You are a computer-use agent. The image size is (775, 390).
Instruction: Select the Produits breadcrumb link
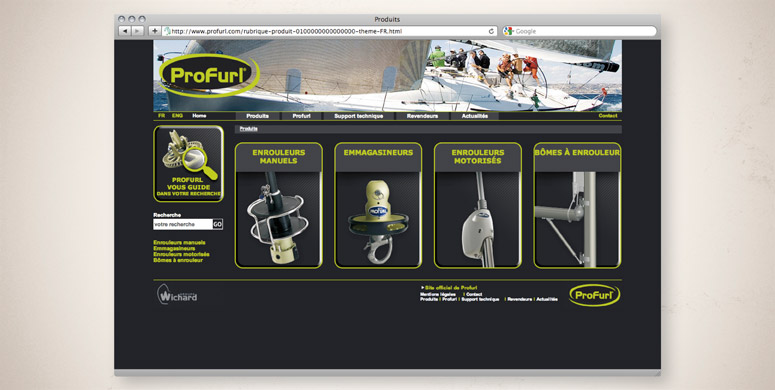point(249,129)
